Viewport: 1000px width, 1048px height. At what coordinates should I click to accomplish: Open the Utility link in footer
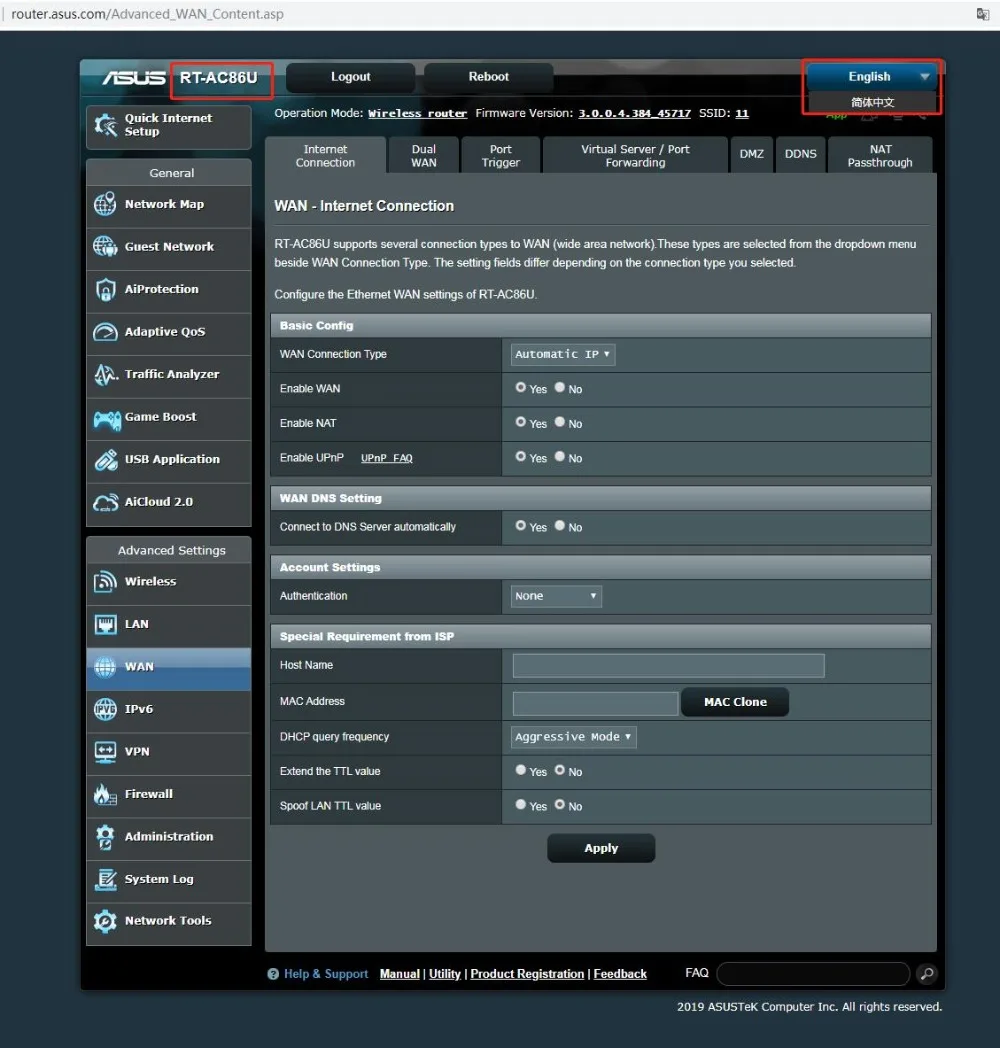pos(445,974)
